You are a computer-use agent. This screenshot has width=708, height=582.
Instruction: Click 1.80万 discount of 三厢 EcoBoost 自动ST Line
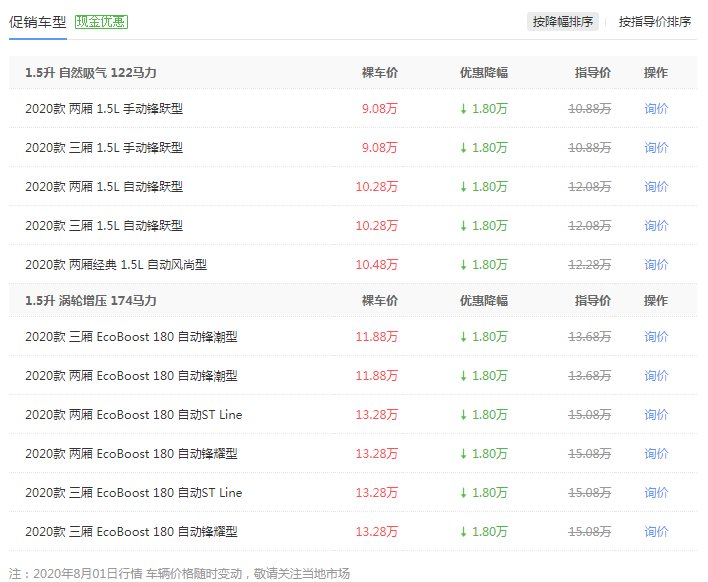(484, 493)
